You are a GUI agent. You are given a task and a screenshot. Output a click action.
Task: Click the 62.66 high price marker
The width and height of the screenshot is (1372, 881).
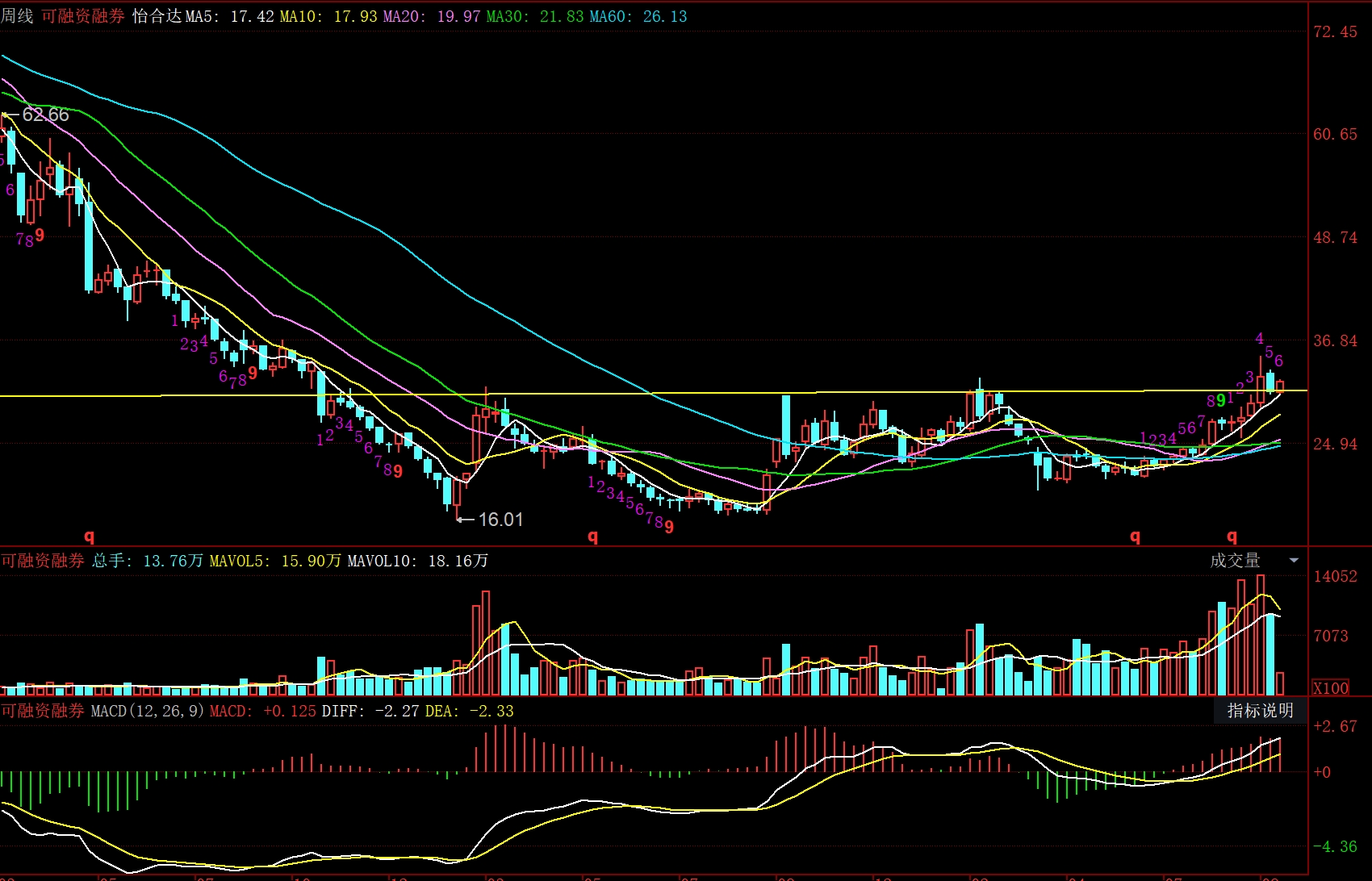(45, 115)
